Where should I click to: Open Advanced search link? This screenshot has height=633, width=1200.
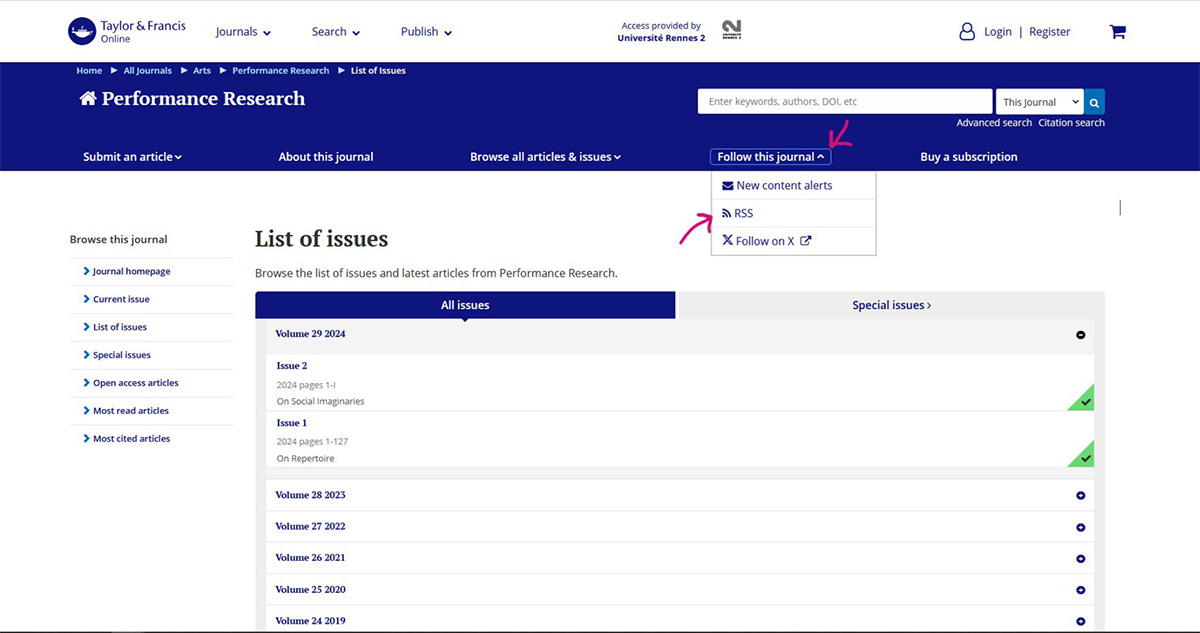point(994,123)
